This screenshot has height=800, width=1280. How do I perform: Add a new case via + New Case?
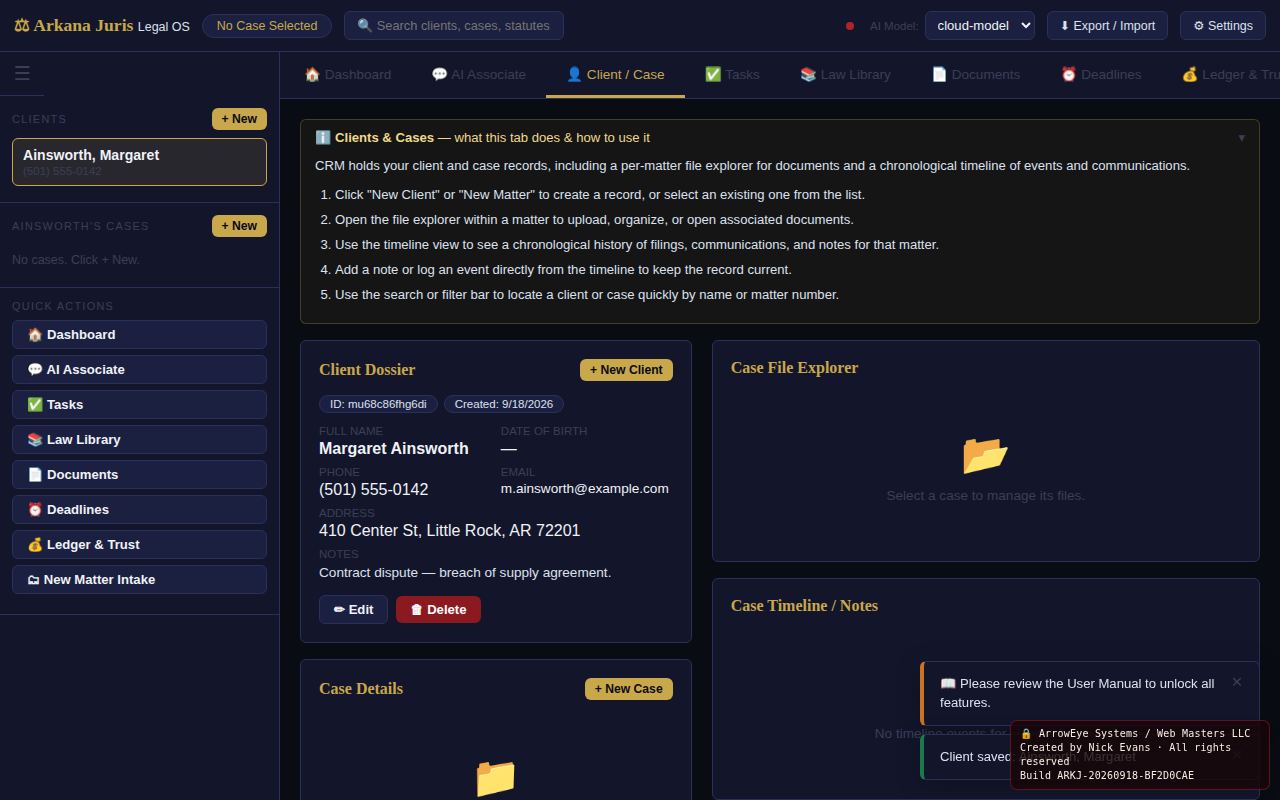629,689
